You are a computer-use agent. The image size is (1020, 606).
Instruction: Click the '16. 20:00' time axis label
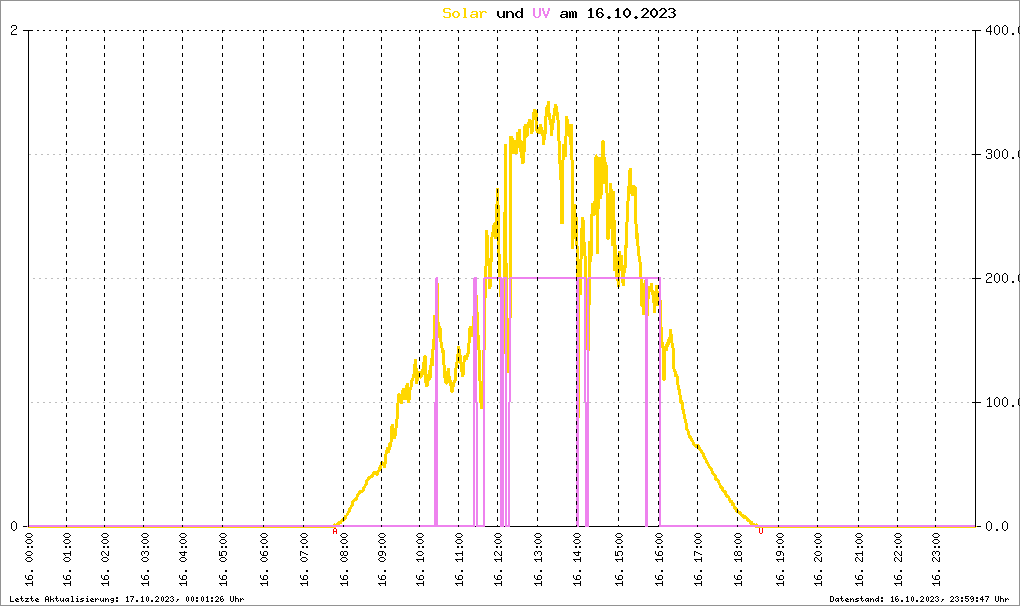(x=818, y=560)
